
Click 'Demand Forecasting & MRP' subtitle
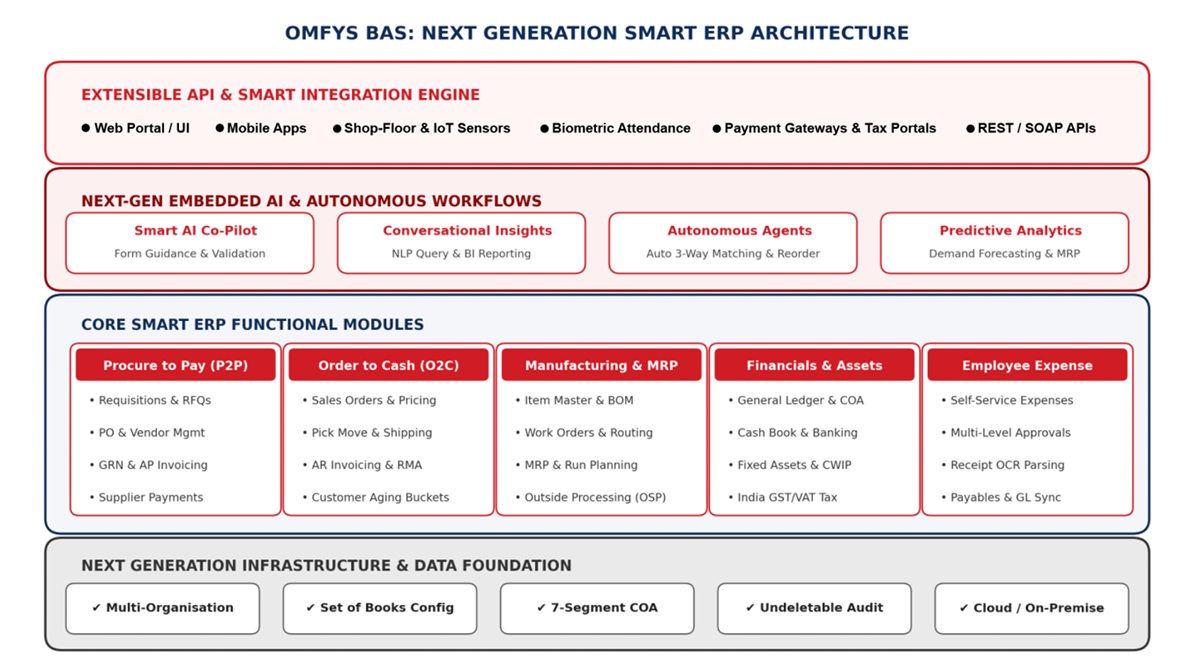click(x=1004, y=254)
